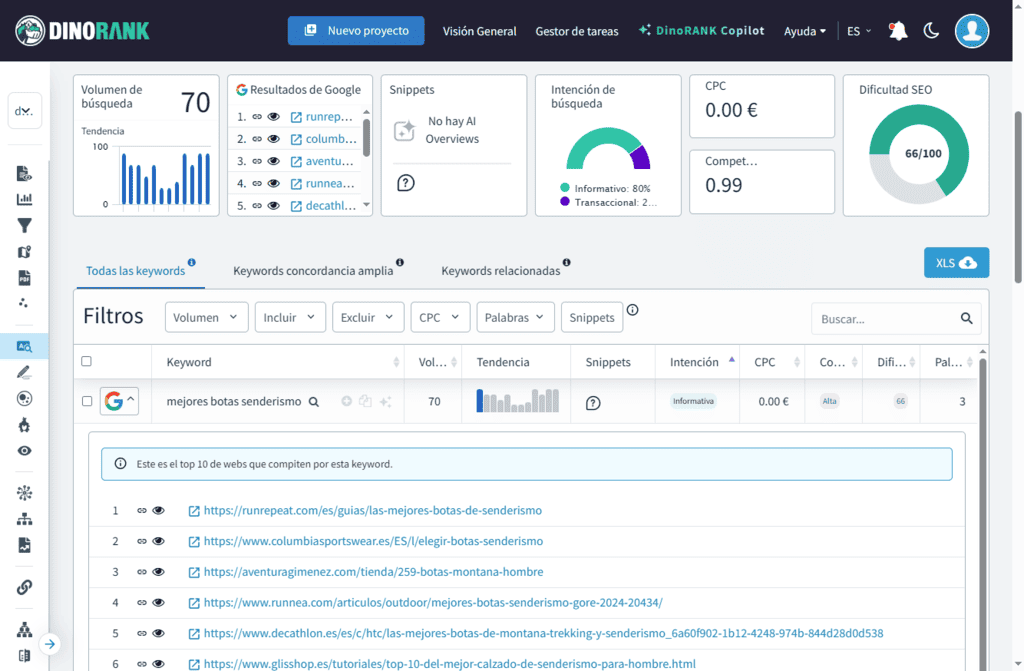Open the Volumen filter dropdown

pyautogui.click(x=206, y=317)
